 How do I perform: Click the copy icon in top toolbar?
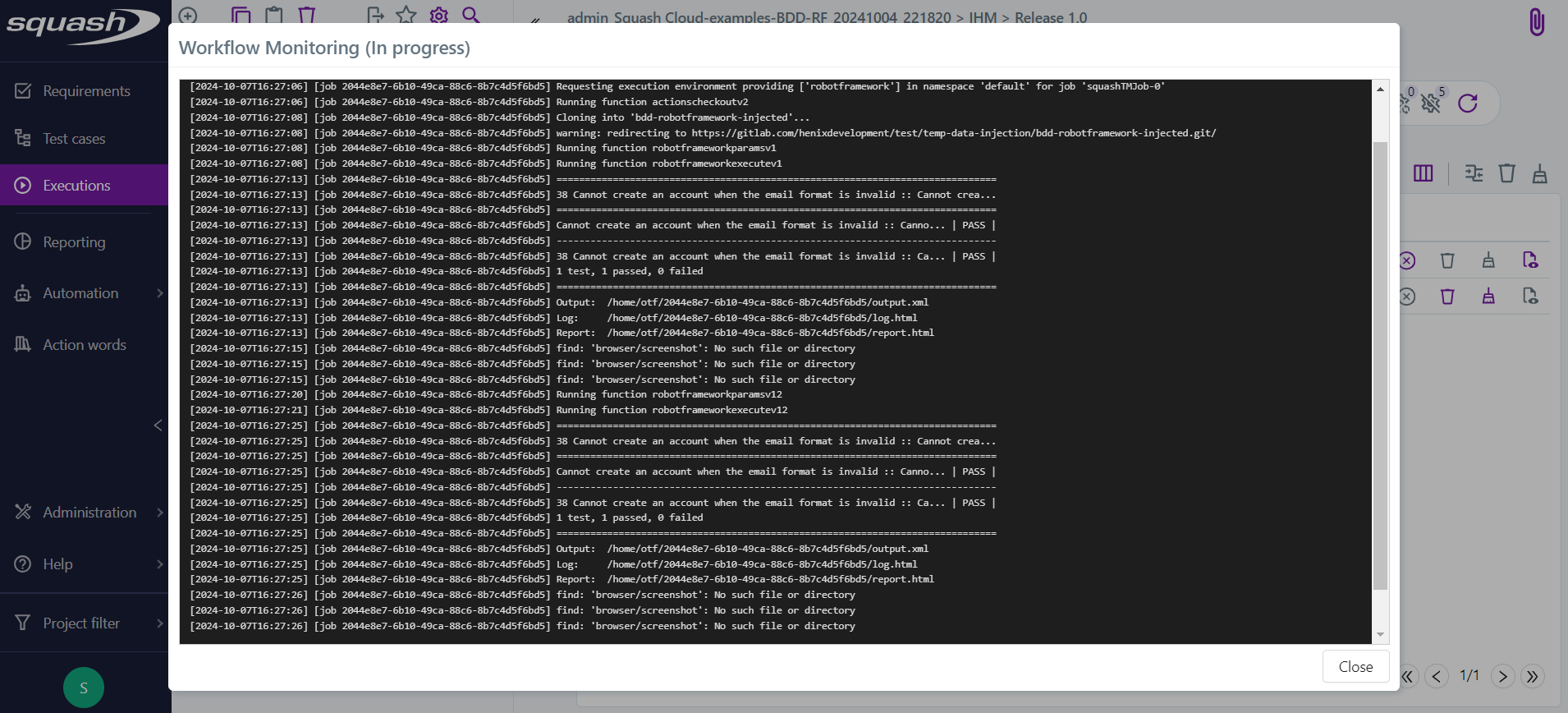[x=241, y=15]
